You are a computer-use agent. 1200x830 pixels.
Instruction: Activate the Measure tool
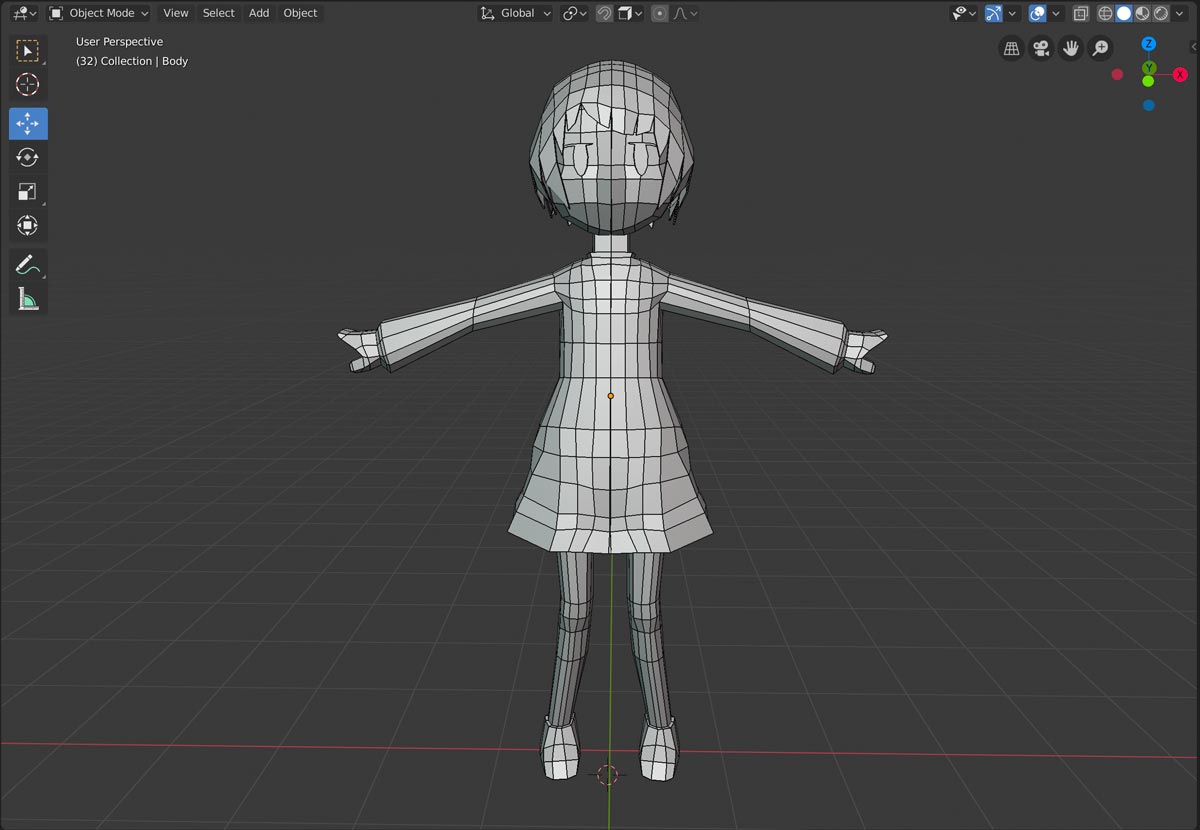point(28,299)
